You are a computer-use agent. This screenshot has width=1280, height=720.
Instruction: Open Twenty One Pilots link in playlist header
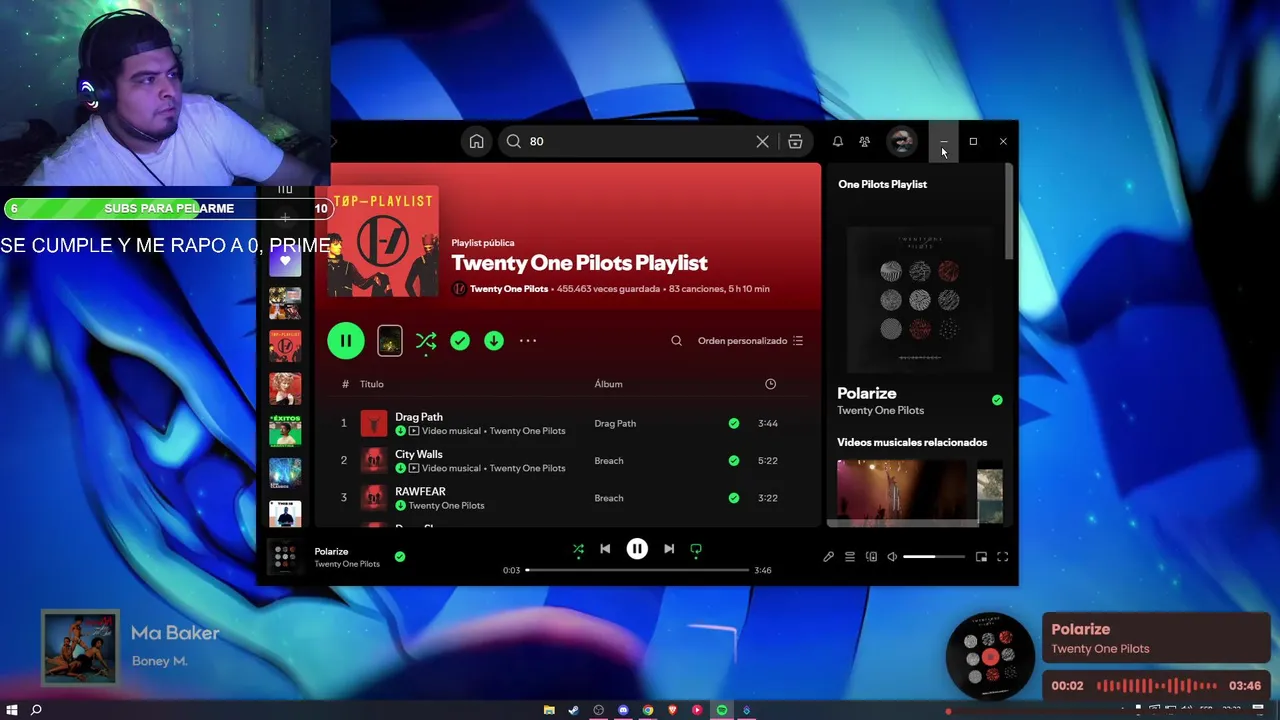(x=509, y=289)
